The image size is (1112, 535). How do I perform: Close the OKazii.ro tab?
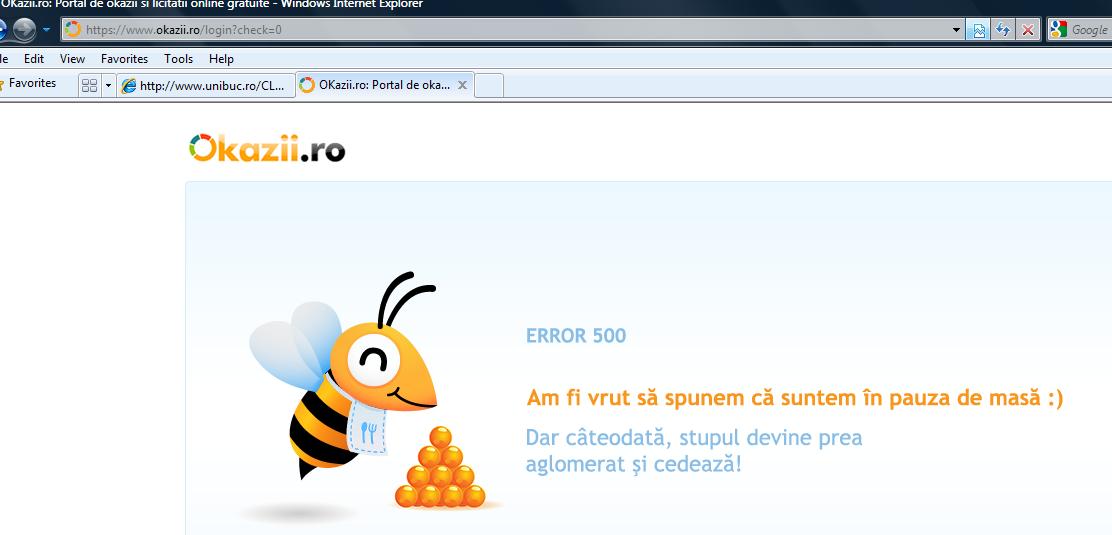[462, 86]
